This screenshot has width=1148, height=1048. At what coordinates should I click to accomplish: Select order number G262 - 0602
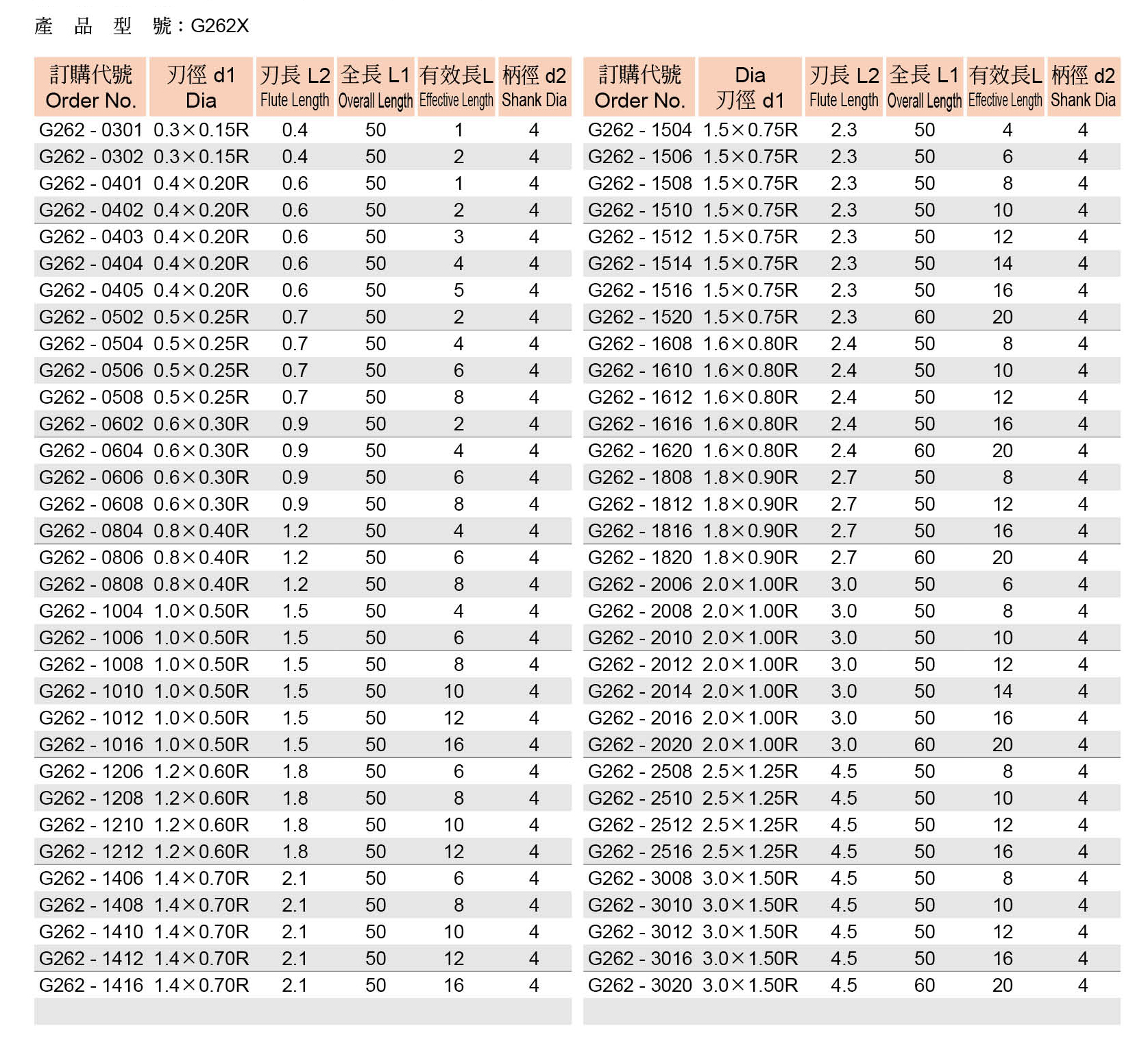point(91,424)
